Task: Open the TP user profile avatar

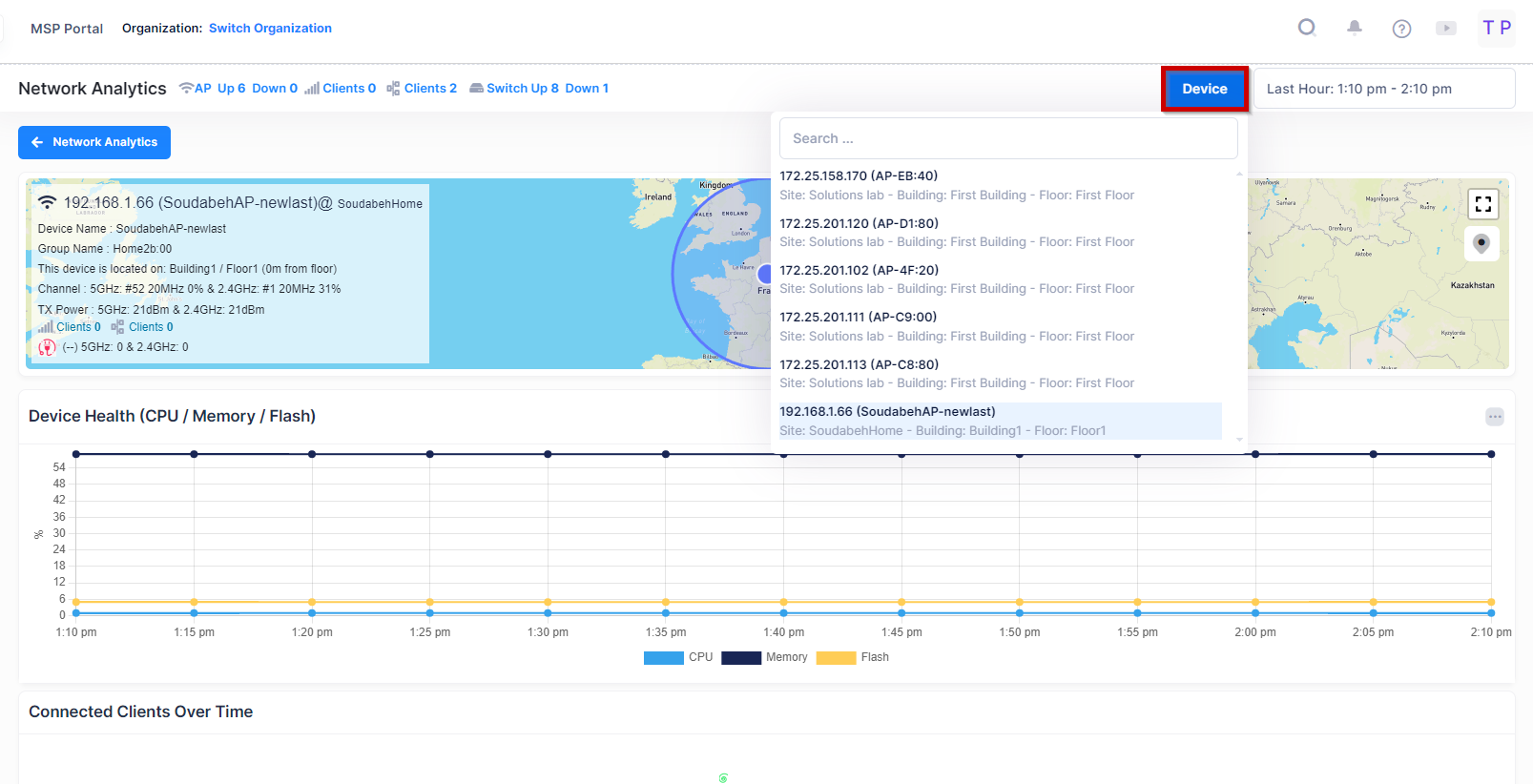Action: coord(1497,28)
